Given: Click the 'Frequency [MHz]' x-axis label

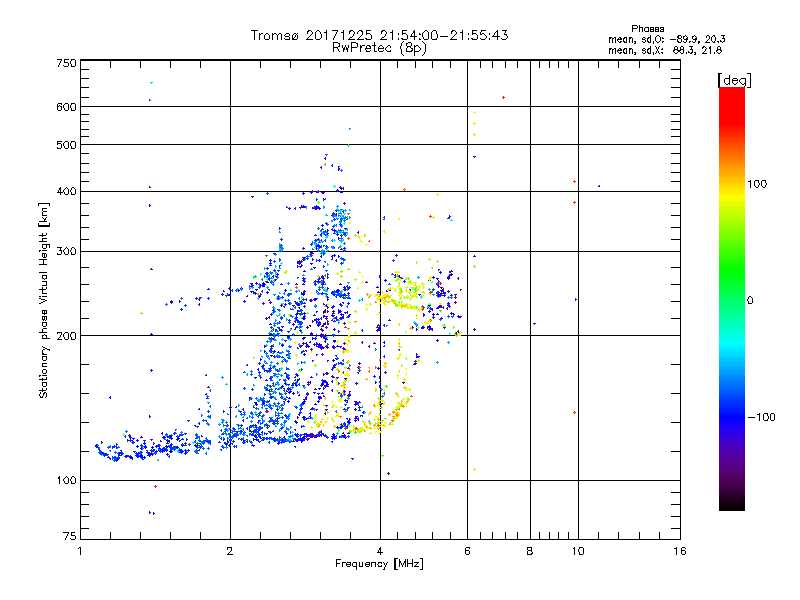Looking at the screenshot, I should (379, 564).
